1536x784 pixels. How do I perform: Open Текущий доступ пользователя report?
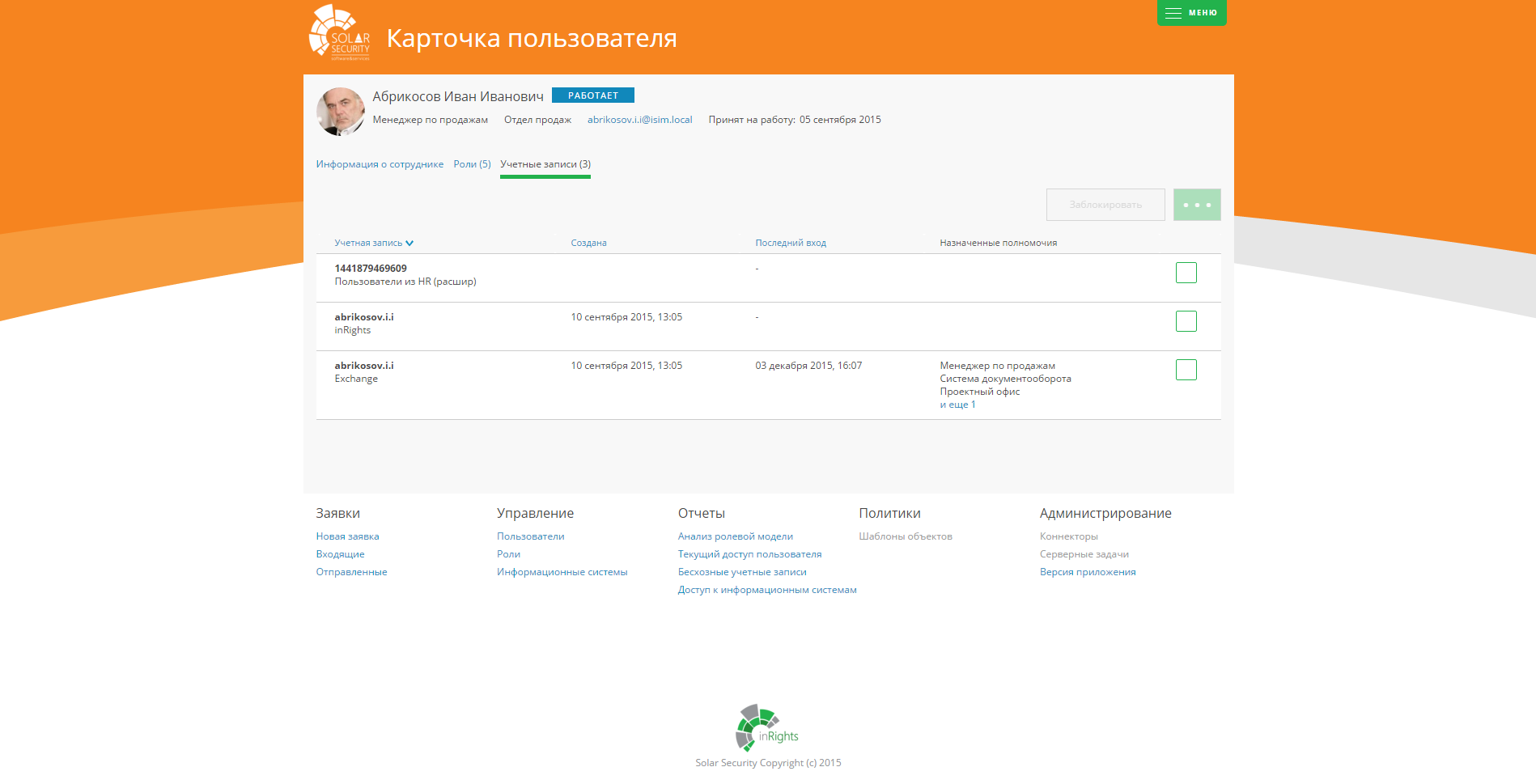(x=749, y=554)
